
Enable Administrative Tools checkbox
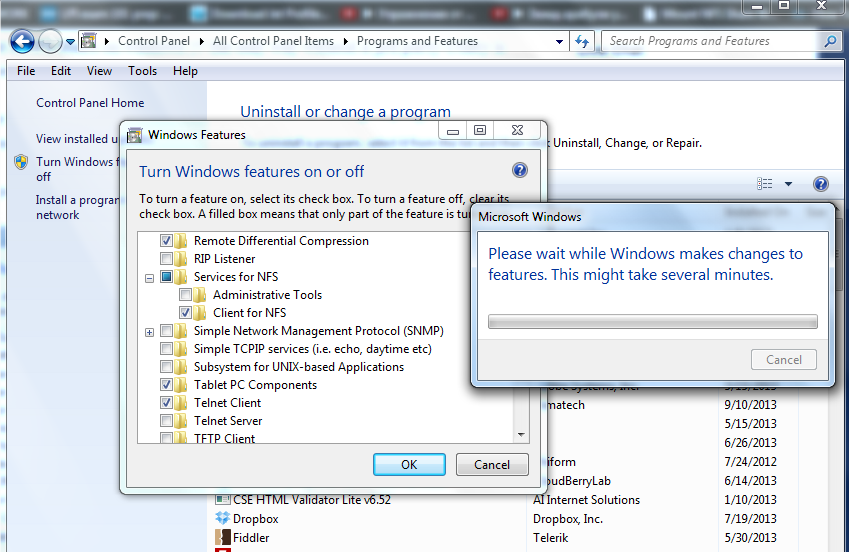tap(185, 295)
